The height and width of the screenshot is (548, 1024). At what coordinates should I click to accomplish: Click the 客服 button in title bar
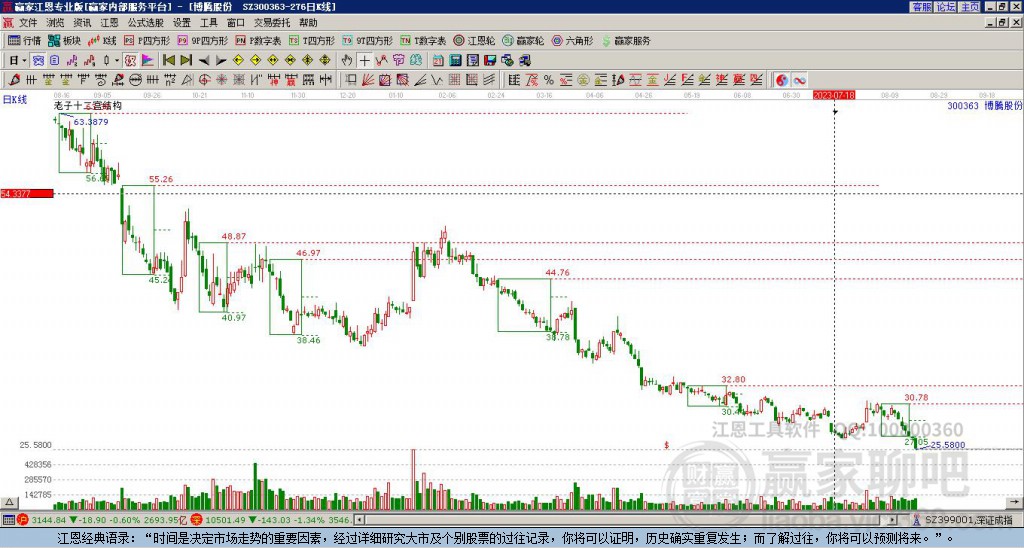[921, 7]
